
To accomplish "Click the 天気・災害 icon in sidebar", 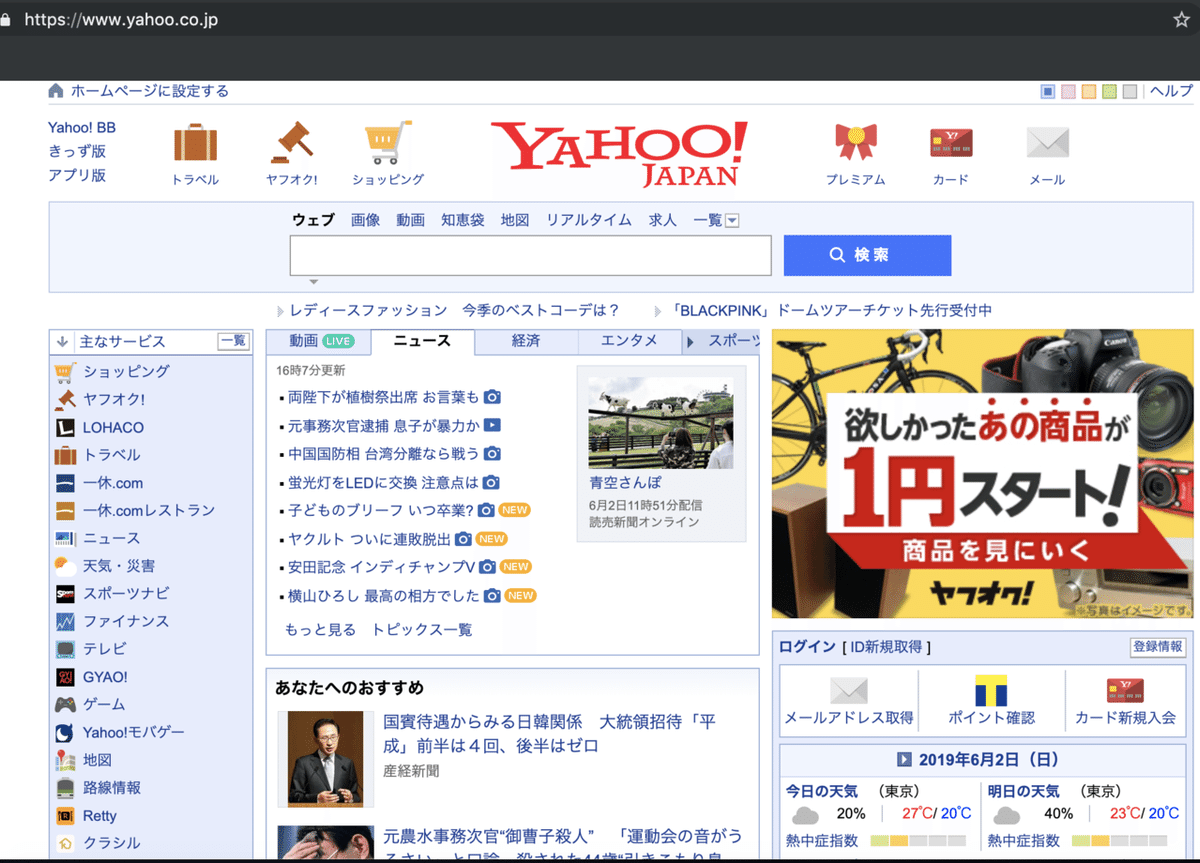I will [x=65, y=566].
